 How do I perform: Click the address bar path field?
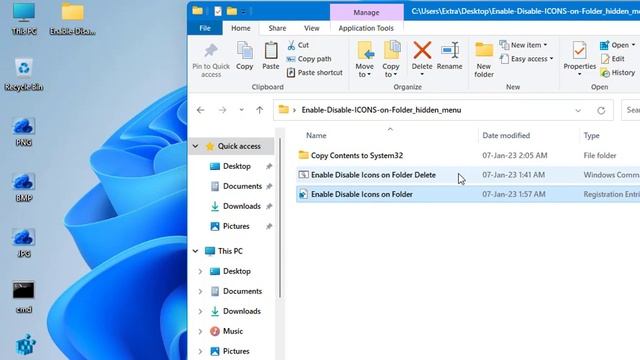point(443,110)
